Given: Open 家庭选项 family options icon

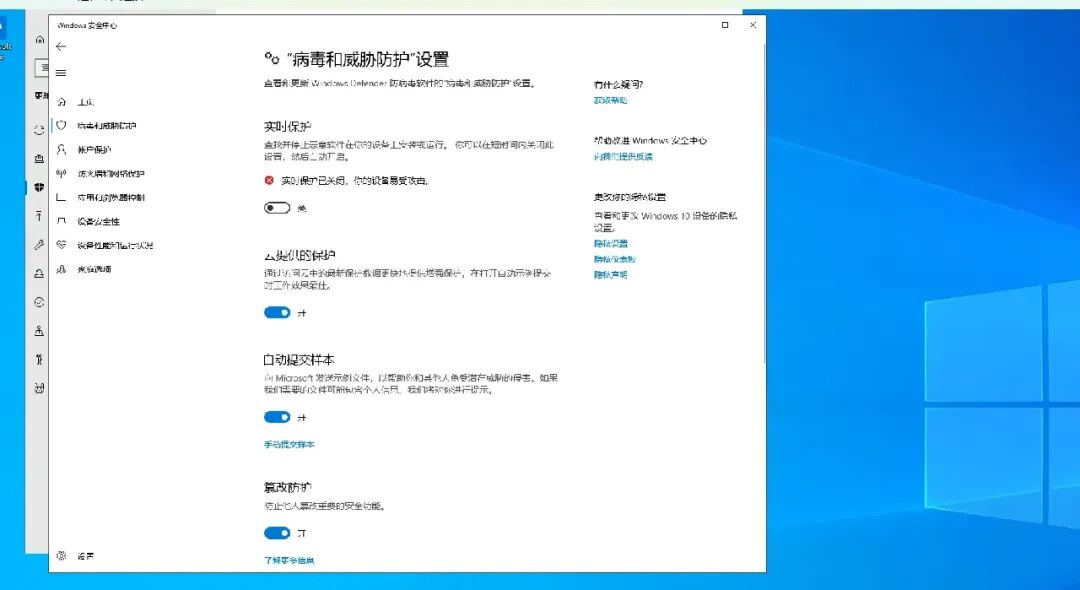Looking at the screenshot, I should click(x=61, y=269).
